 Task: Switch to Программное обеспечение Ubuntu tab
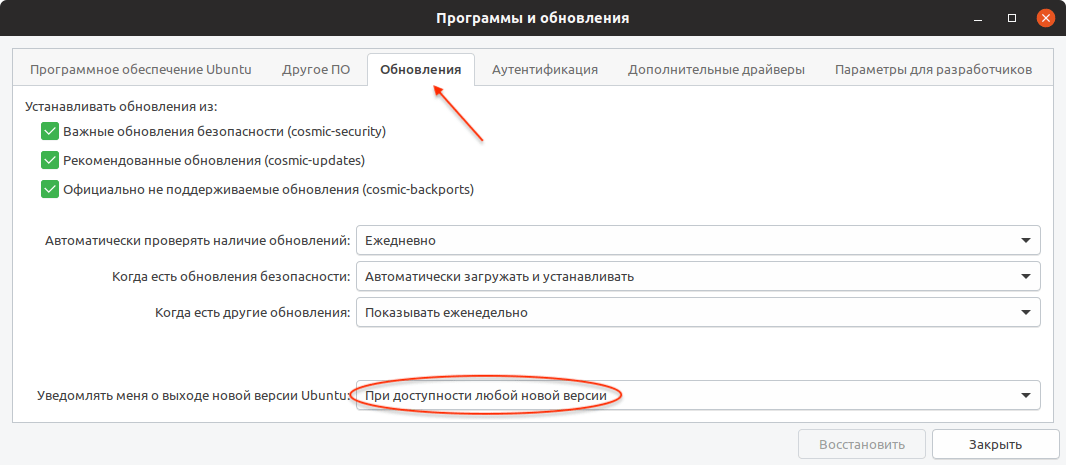[x=140, y=70]
